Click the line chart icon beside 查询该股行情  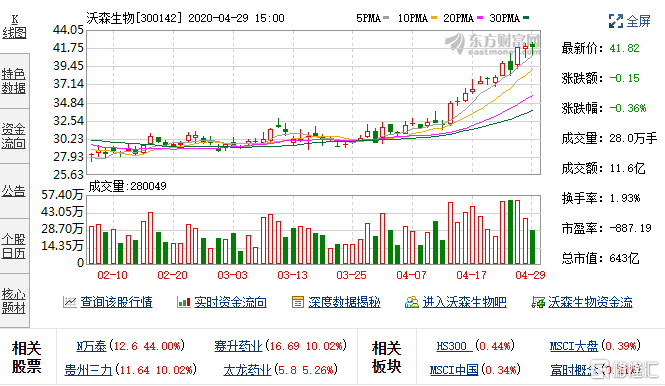point(70,302)
